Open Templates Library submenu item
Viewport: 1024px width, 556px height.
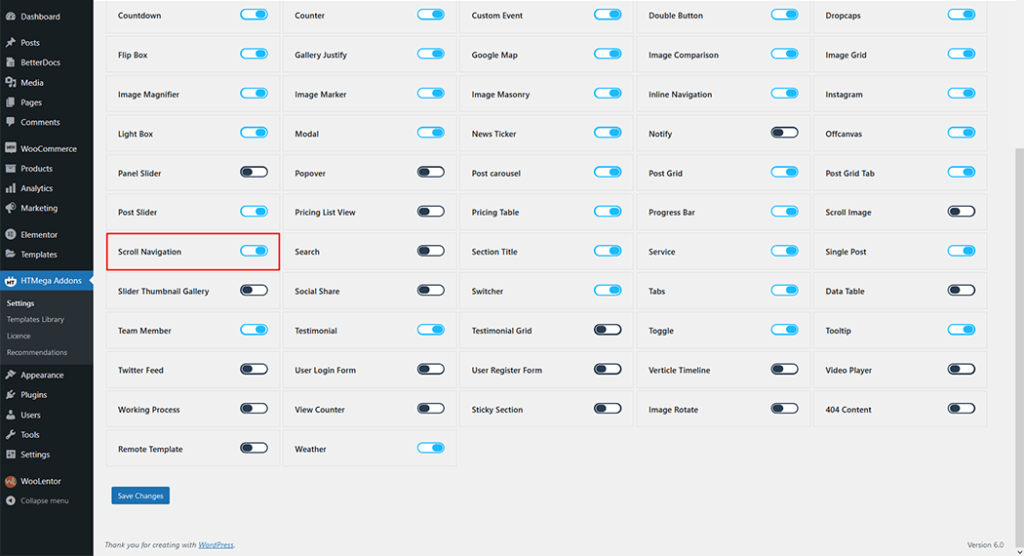[x=35, y=319]
